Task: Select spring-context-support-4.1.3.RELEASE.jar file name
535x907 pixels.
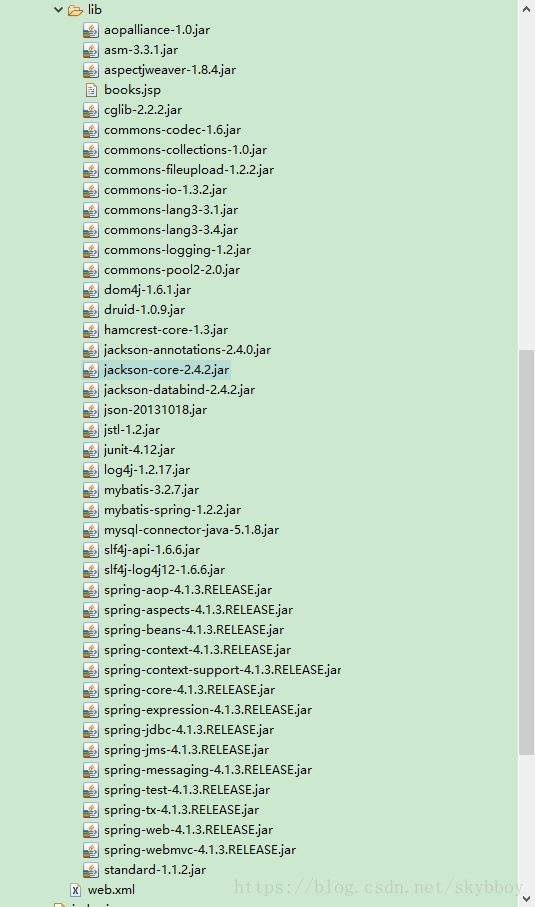Action: [223, 670]
